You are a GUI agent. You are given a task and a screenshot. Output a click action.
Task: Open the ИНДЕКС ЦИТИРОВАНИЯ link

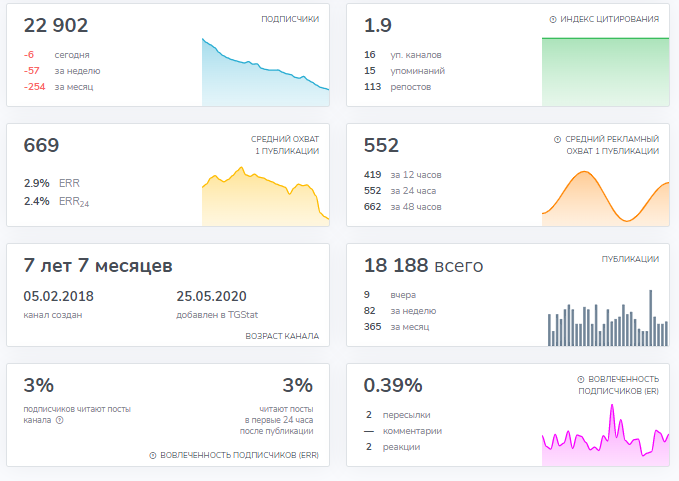click(x=609, y=19)
